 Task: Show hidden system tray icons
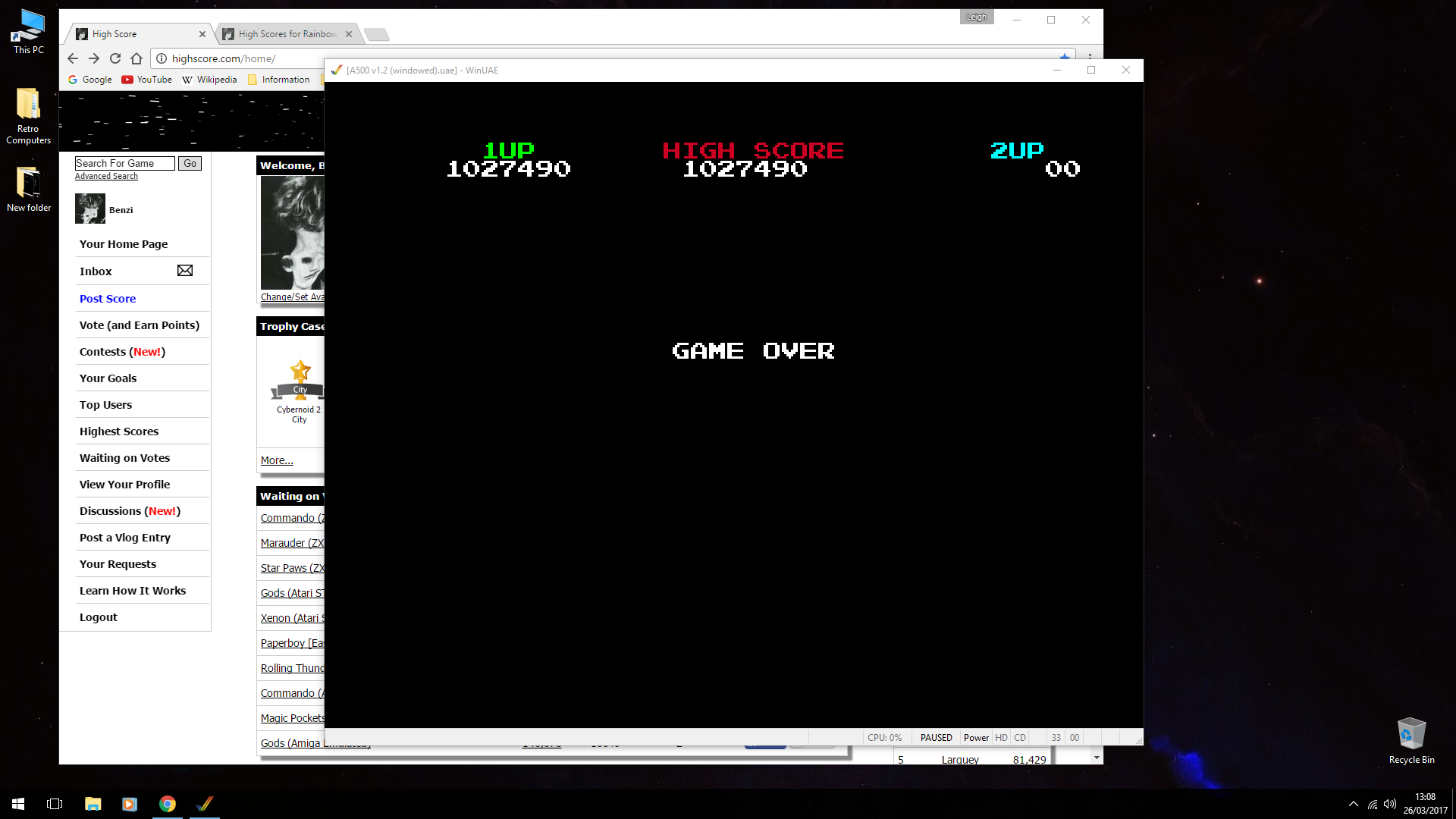pos(1353,804)
